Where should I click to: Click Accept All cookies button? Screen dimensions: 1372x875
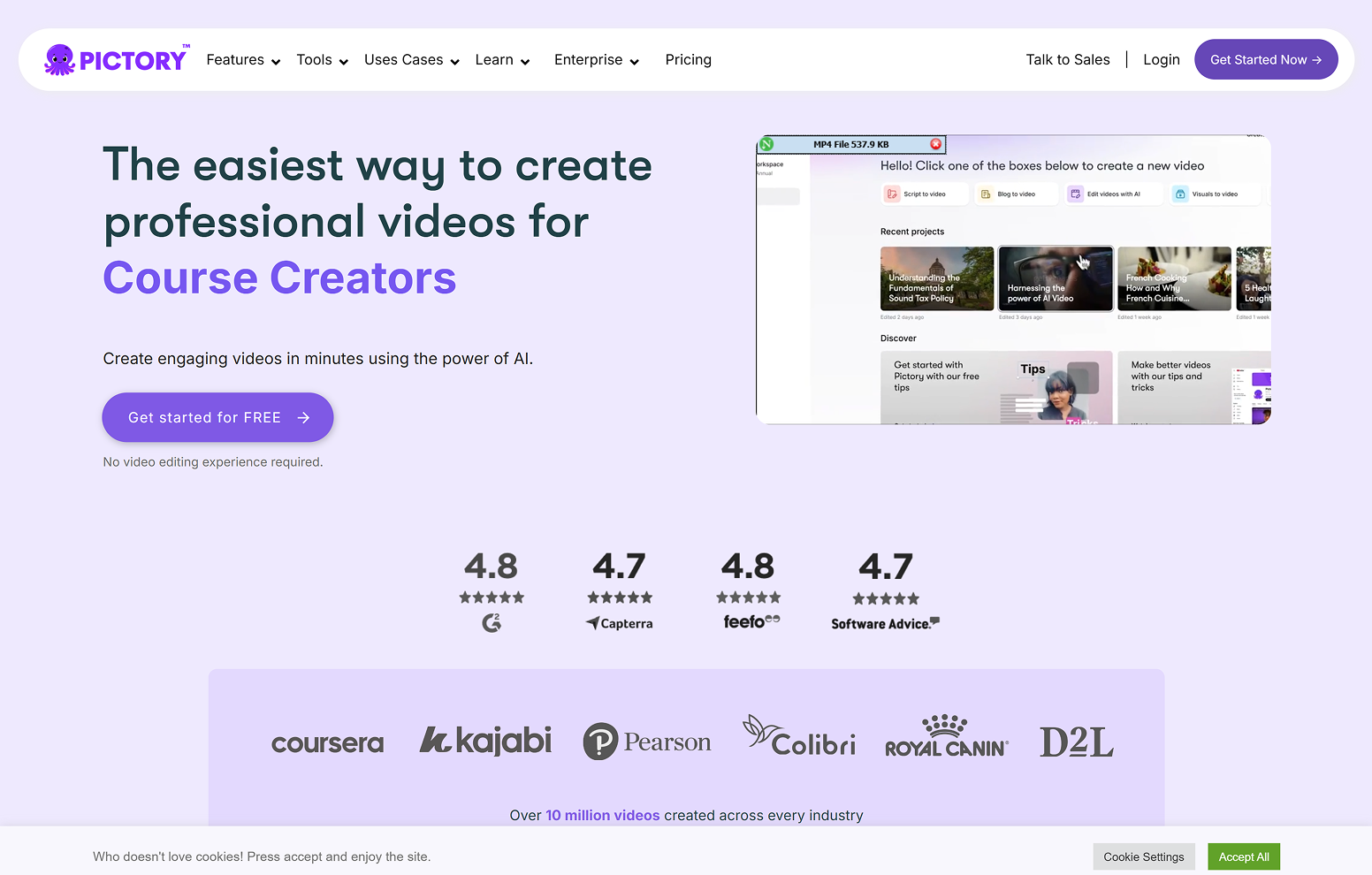1244,856
